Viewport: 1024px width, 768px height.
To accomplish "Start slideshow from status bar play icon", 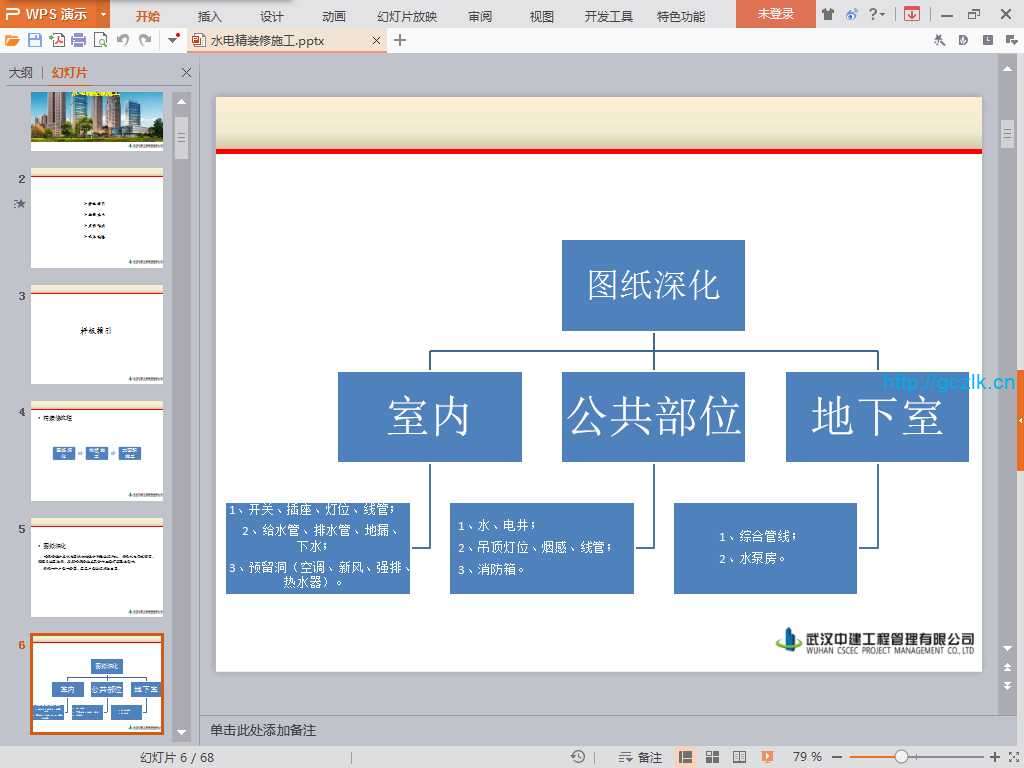I will point(767,757).
